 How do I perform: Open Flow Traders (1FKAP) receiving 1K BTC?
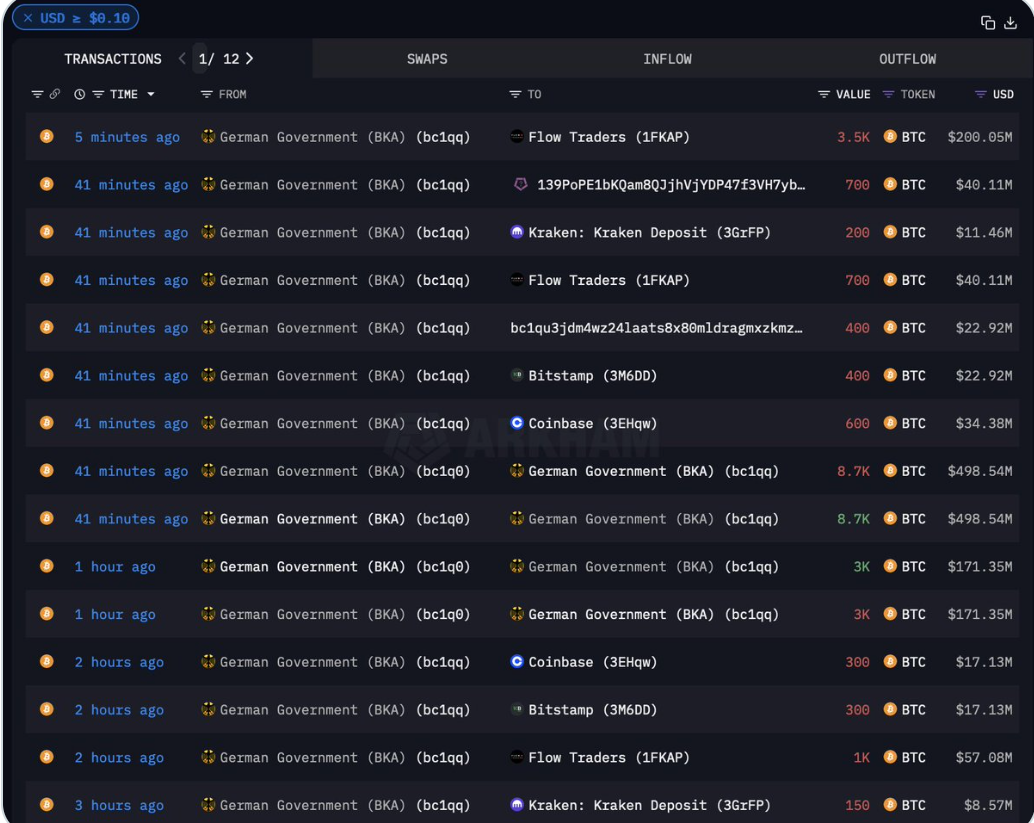pyautogui.click(x=609, y=758)
